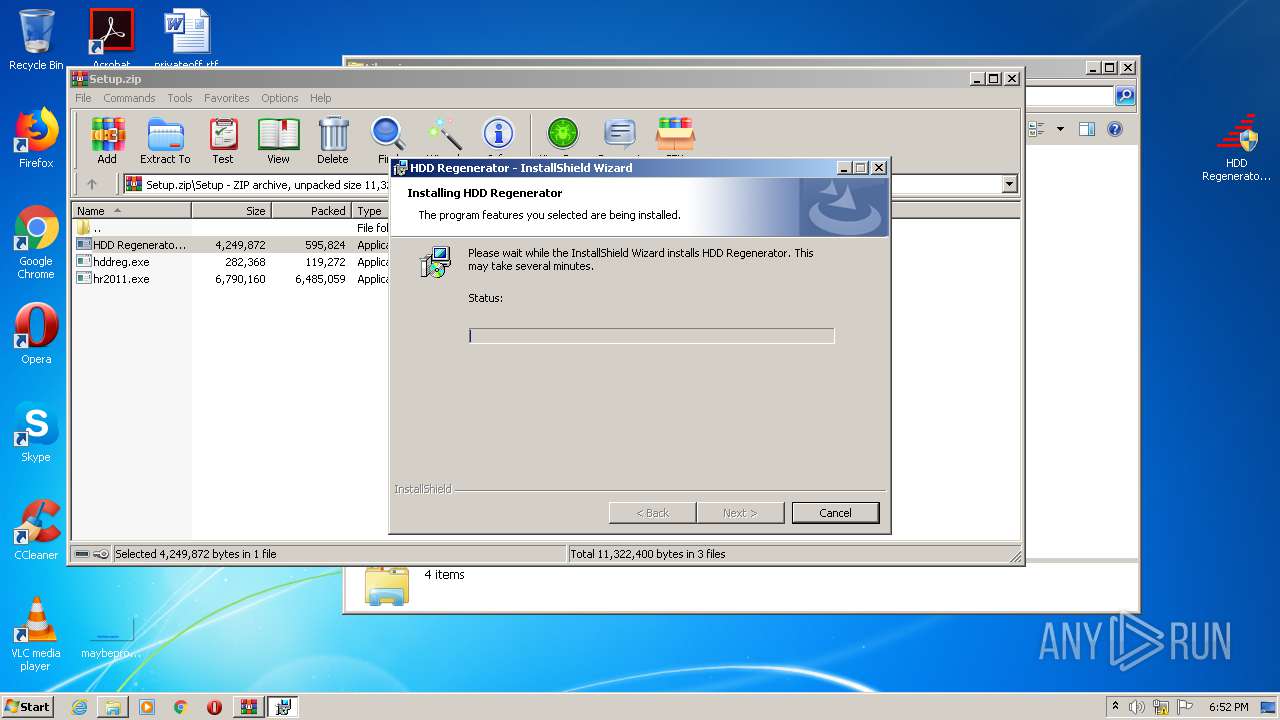Image resolution: width=1280 pixels, height=720 pixels.
Task: Show hidden system tray icons
Action: [1115, 706]
